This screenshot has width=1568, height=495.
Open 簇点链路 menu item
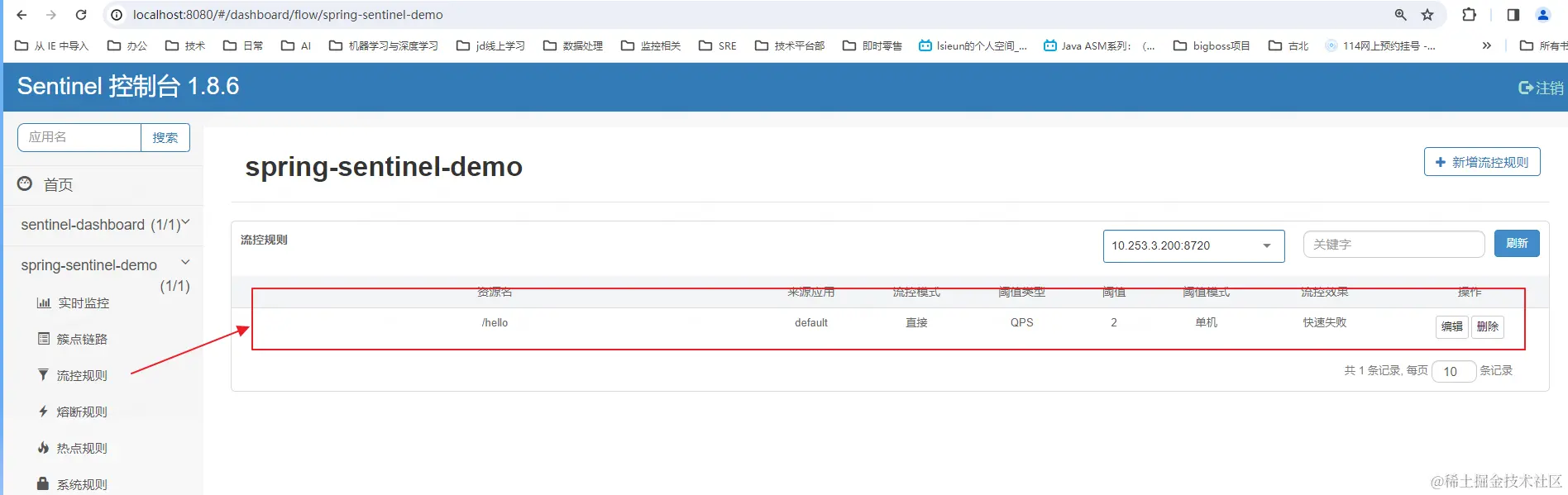click(82, 340)
